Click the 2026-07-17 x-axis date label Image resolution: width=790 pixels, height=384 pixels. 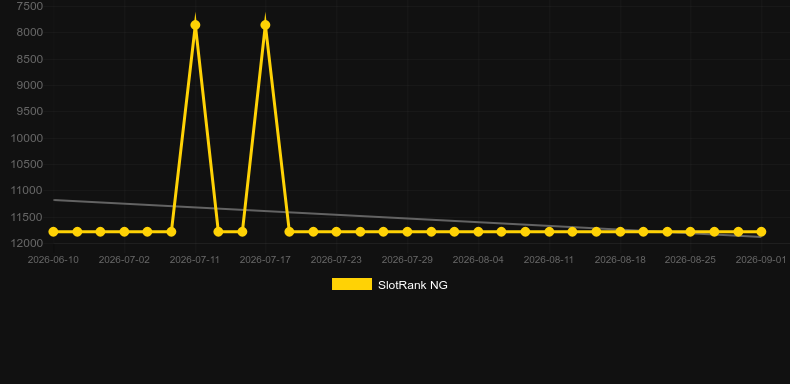(265, 260)
